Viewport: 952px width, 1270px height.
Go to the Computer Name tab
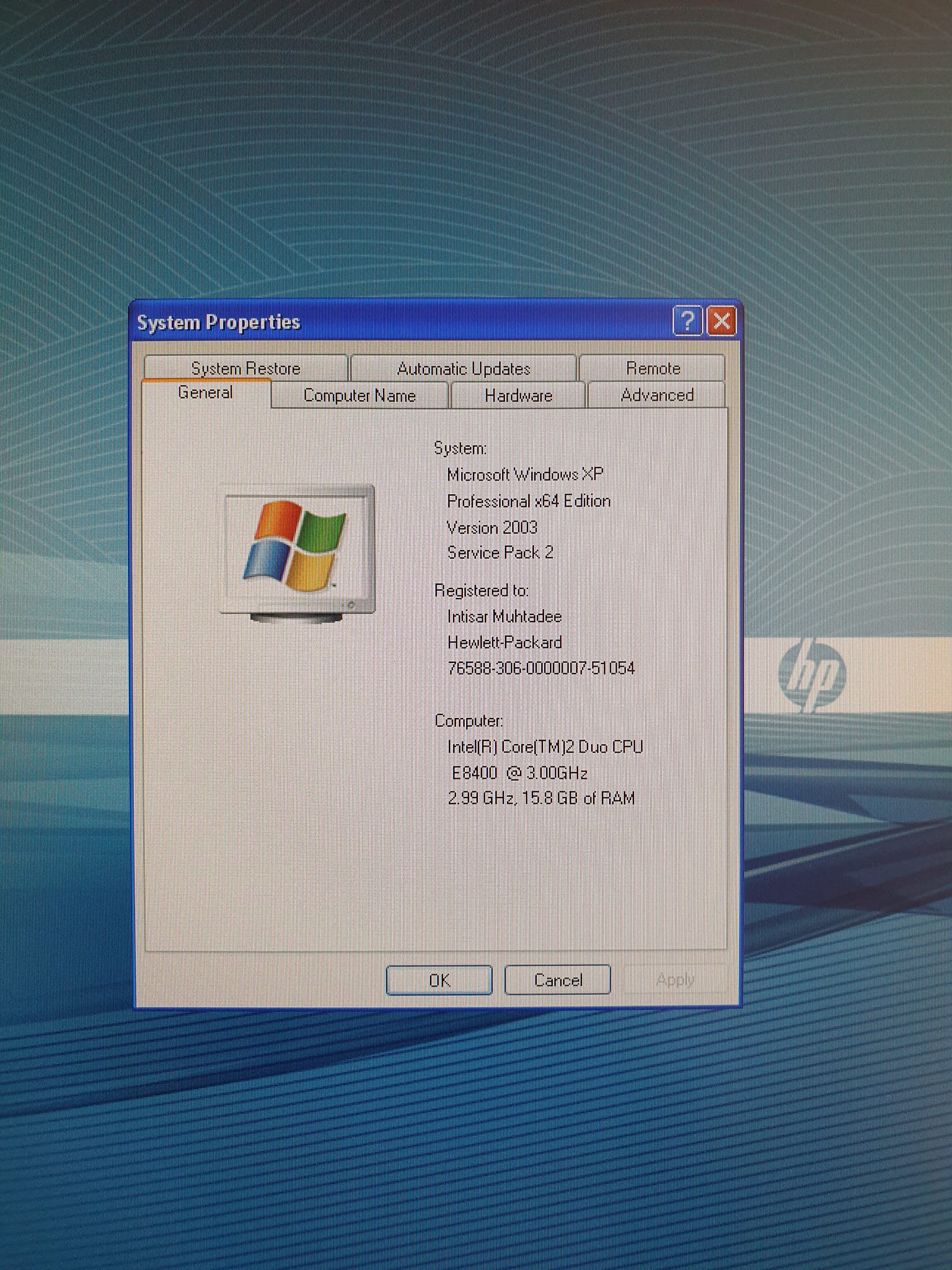pyautogui.click(x=359, y=396)
